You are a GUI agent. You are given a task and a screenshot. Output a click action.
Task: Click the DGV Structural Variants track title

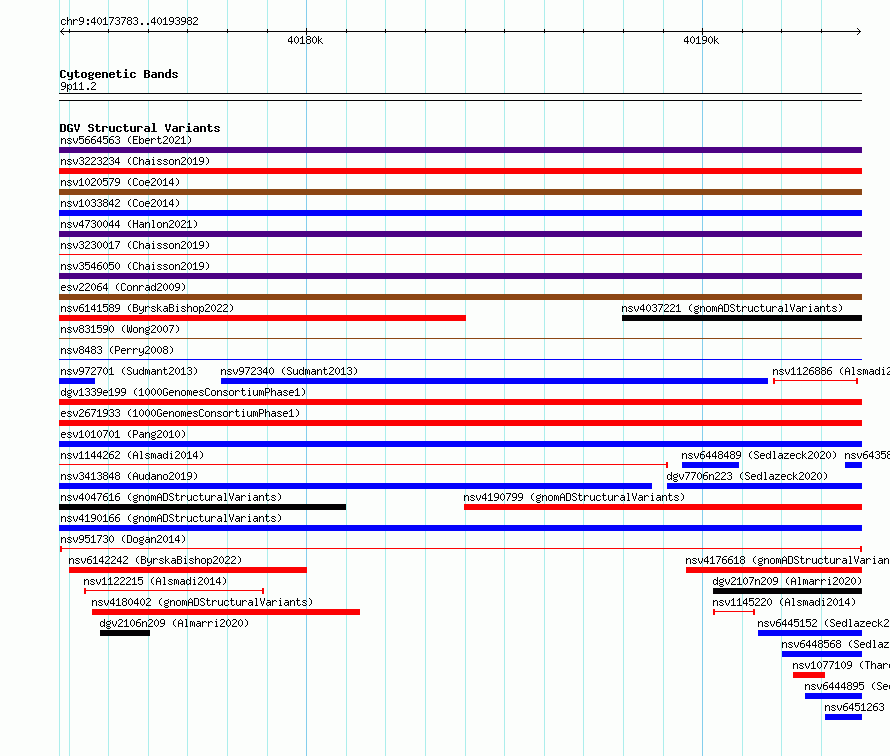tap(140, 128)
